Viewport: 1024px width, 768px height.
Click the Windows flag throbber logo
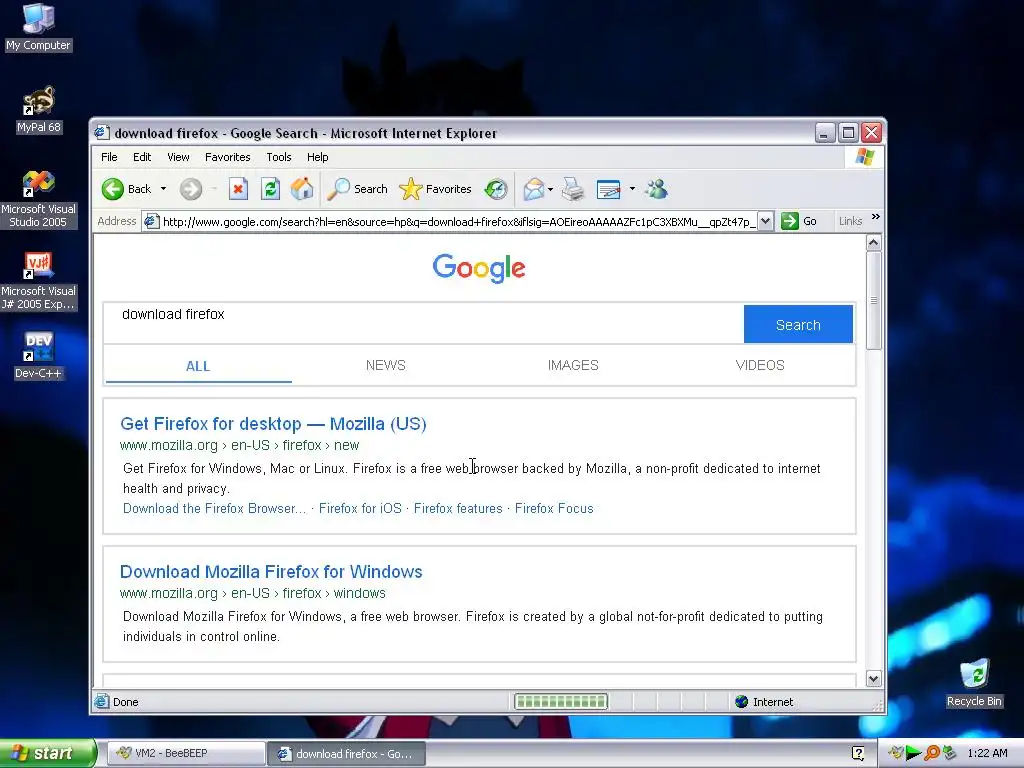click(x=865, y=157)
